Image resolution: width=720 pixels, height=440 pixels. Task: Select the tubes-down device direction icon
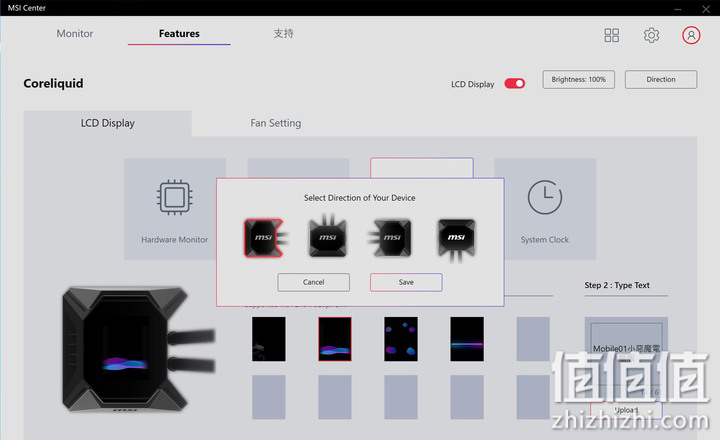(456, 240)
